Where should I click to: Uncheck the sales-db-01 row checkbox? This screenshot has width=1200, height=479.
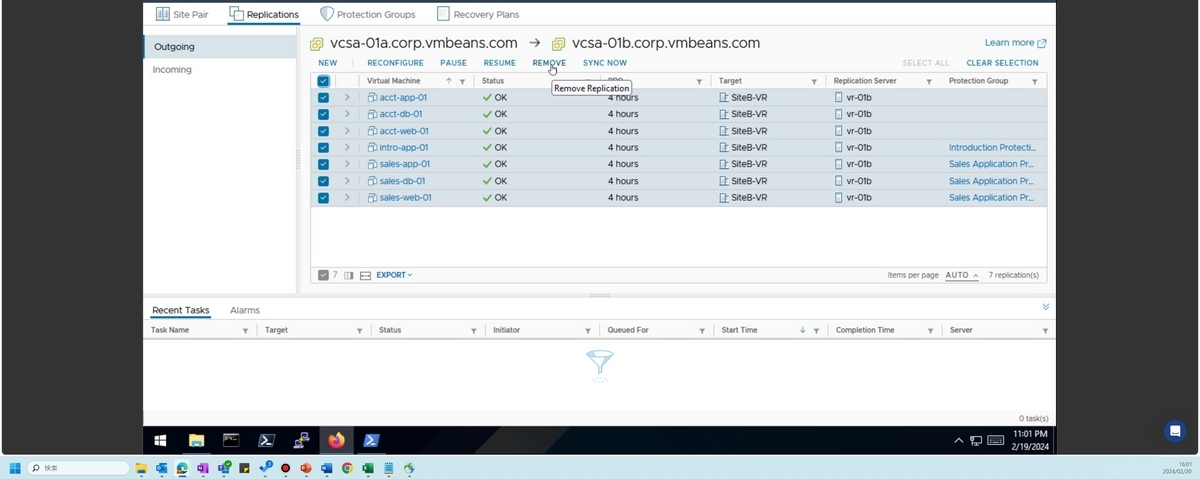323,181
